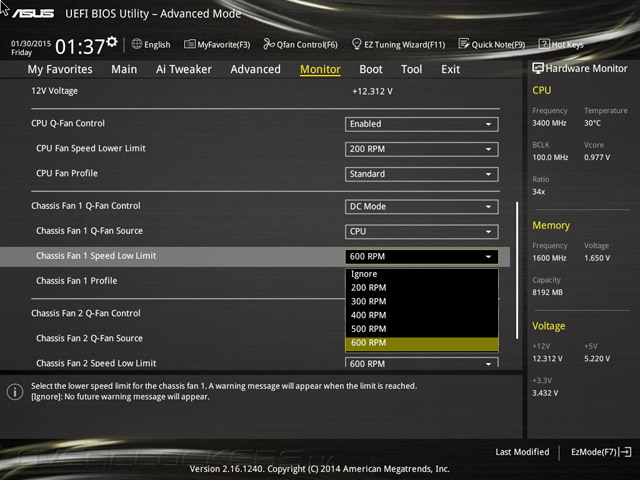The image size is (640, 480).
Task: Click the 3400 MHz CPU frequency value
Action: [x=549, y=123]
